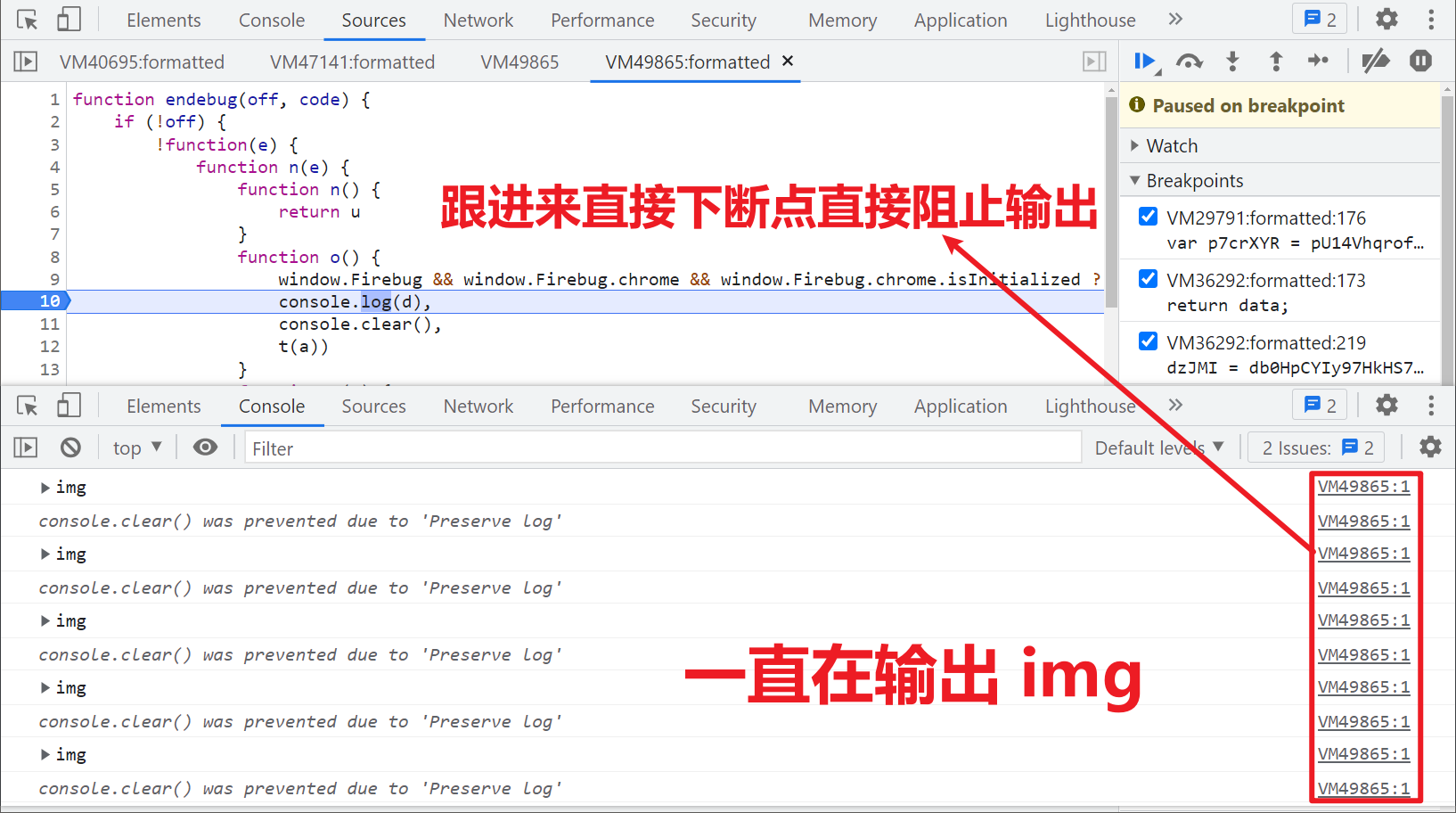This screenshot has width=1456, height=813.
Task: Expand the third img console entry
Action: pyautogui.click(x=45, y=621)
